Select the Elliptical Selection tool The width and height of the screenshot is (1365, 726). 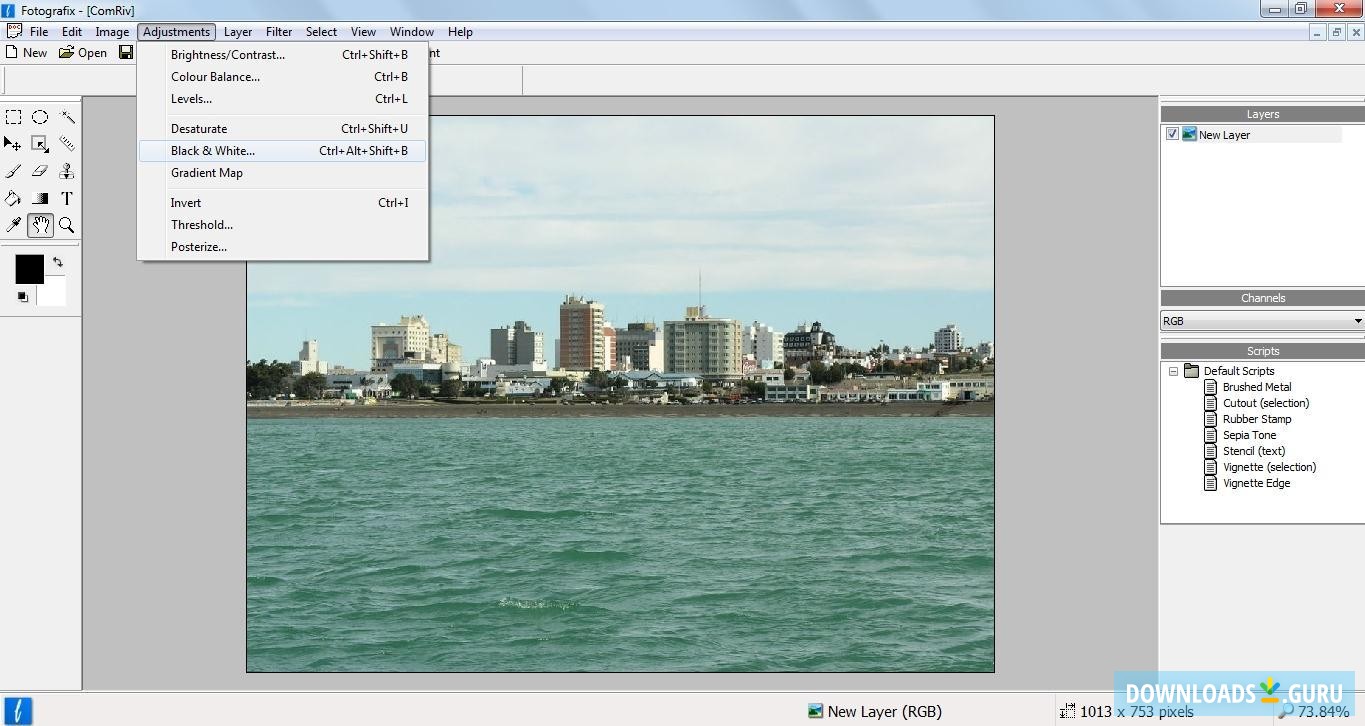(x=40, y=117)
